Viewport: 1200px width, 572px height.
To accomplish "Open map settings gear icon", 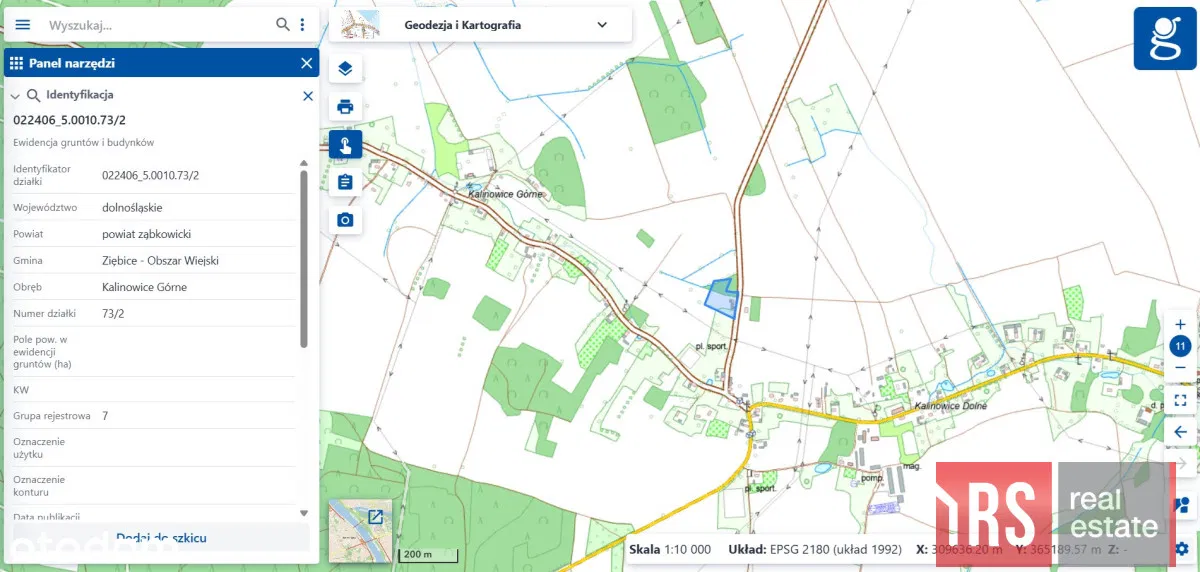I will click(x=1182, y=548).
